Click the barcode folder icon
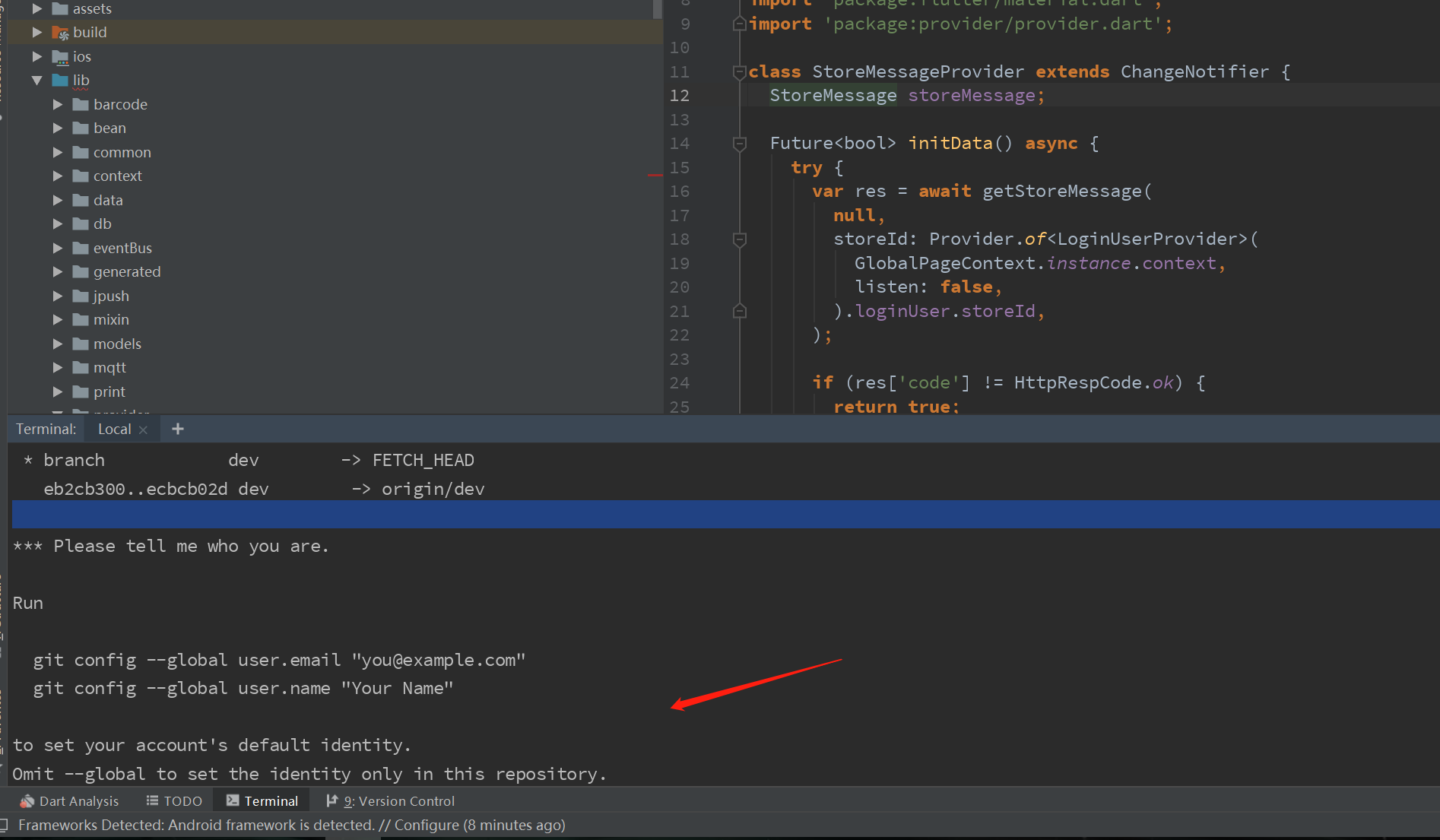The width and height of the screenshot is (1440, 840). tap(81, 104)
